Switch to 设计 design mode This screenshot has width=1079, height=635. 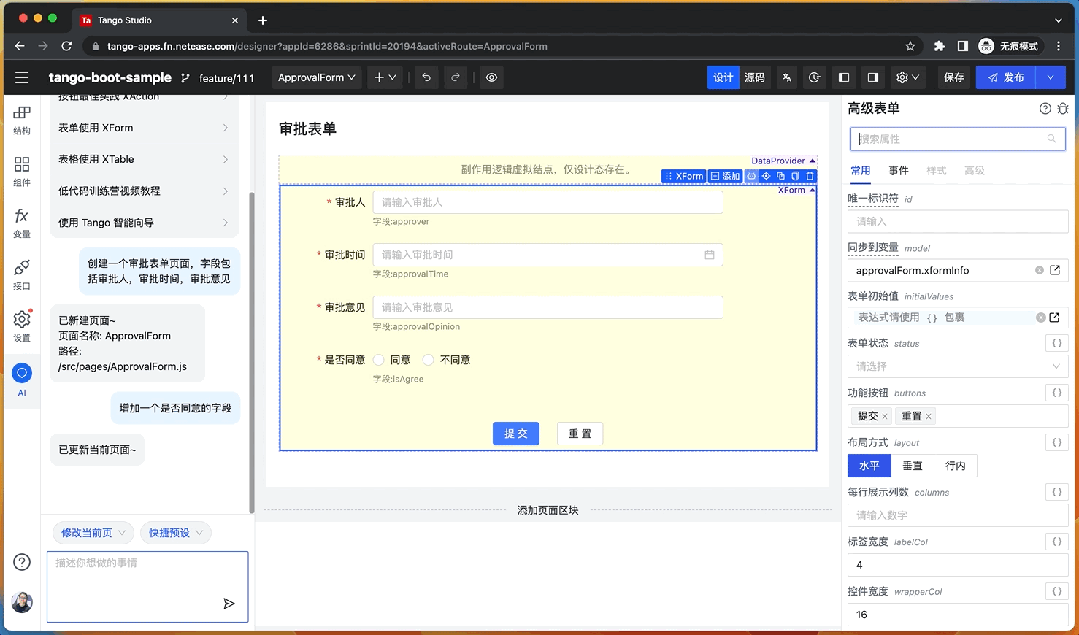click(723, 78)
